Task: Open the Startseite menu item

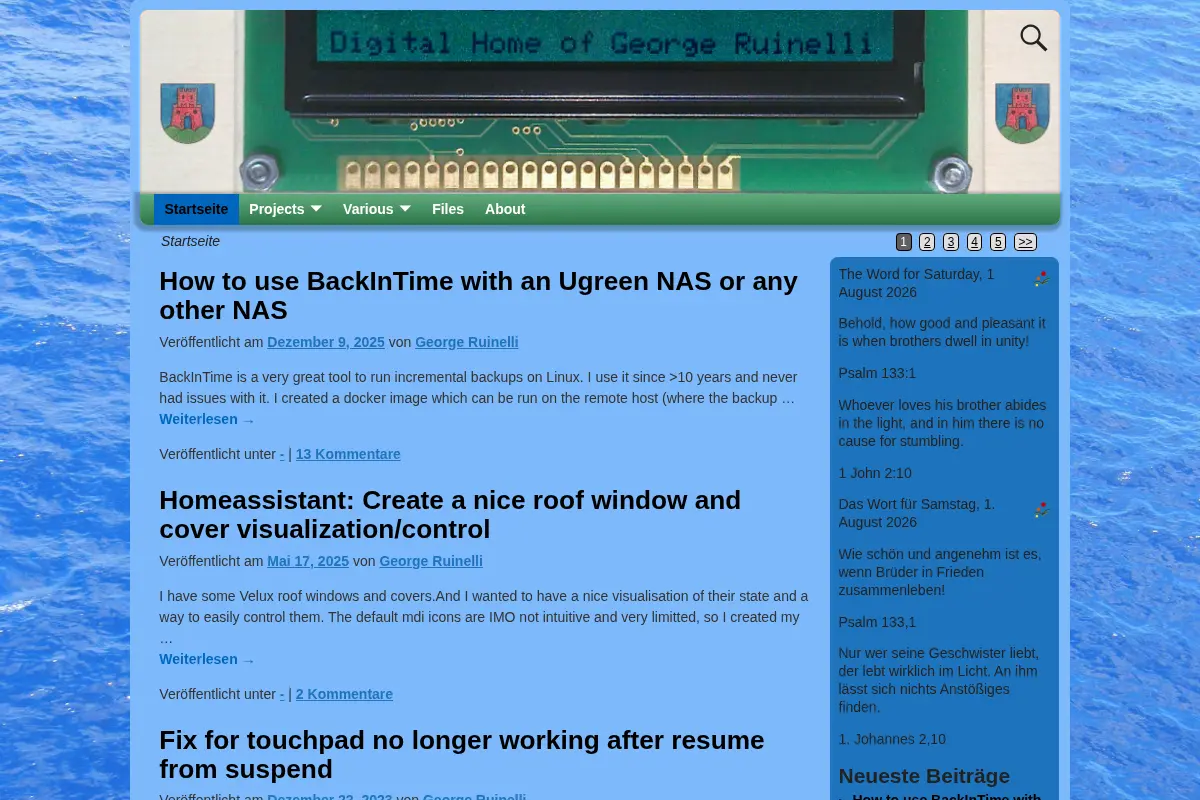Action: point(196,209)
